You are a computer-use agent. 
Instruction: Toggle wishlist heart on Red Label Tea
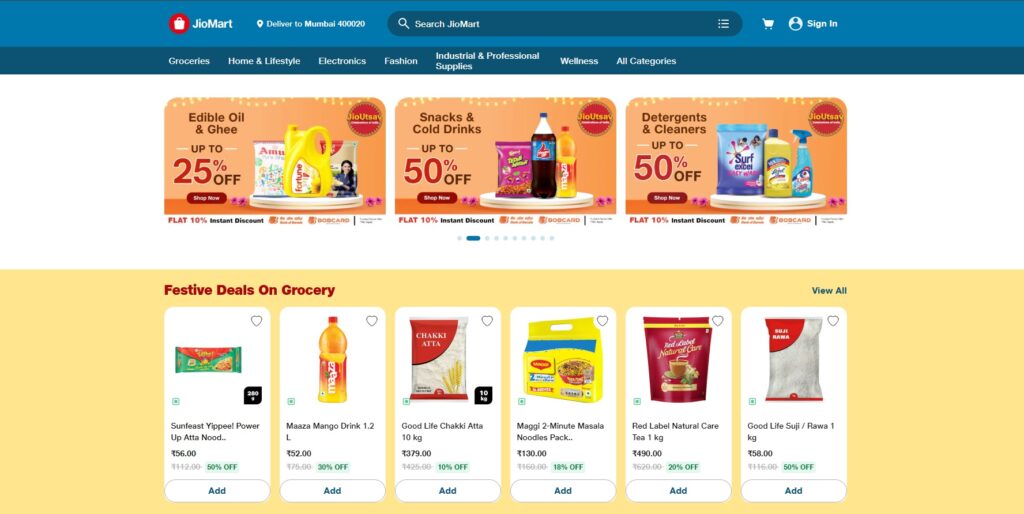pos(718,321)
